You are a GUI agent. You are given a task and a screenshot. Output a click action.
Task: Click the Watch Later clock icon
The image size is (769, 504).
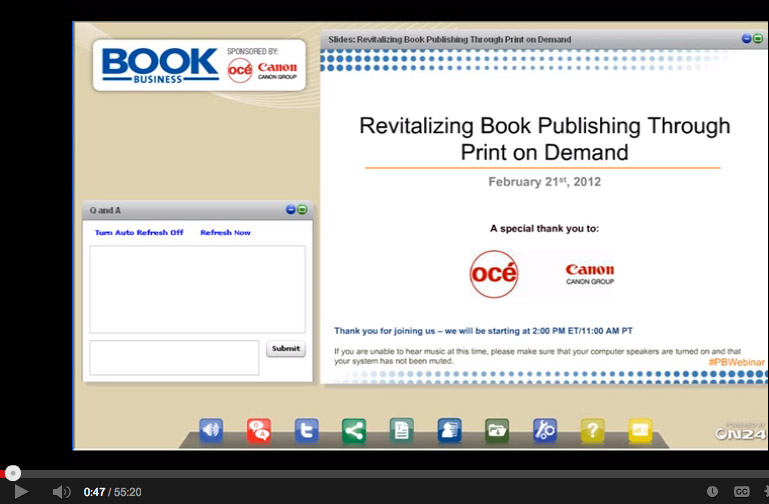712,492
